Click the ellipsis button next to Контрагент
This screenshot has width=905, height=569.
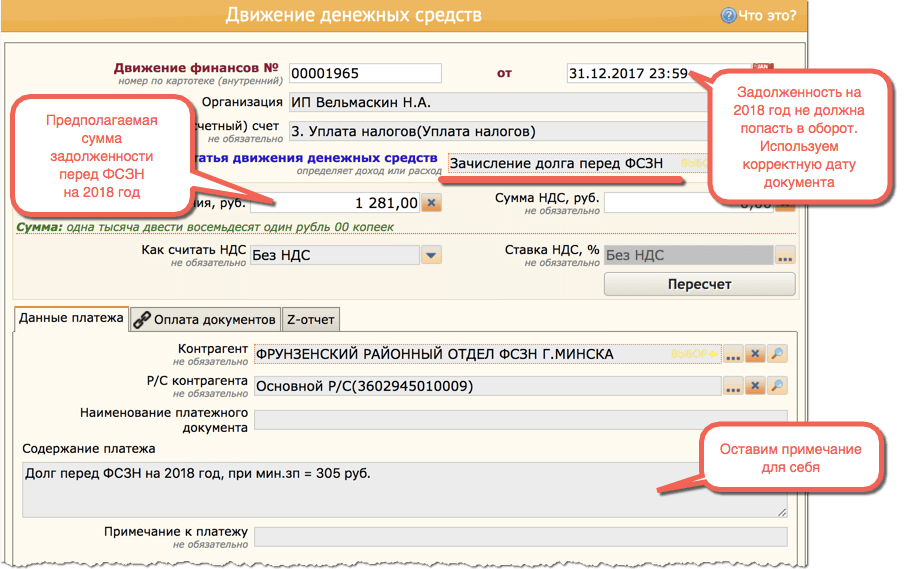tap(734, 354)
